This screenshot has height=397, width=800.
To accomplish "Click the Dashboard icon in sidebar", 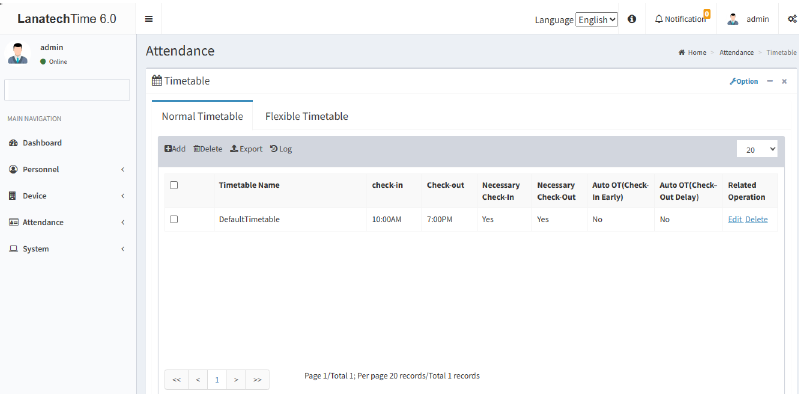I will click(13, 143).
